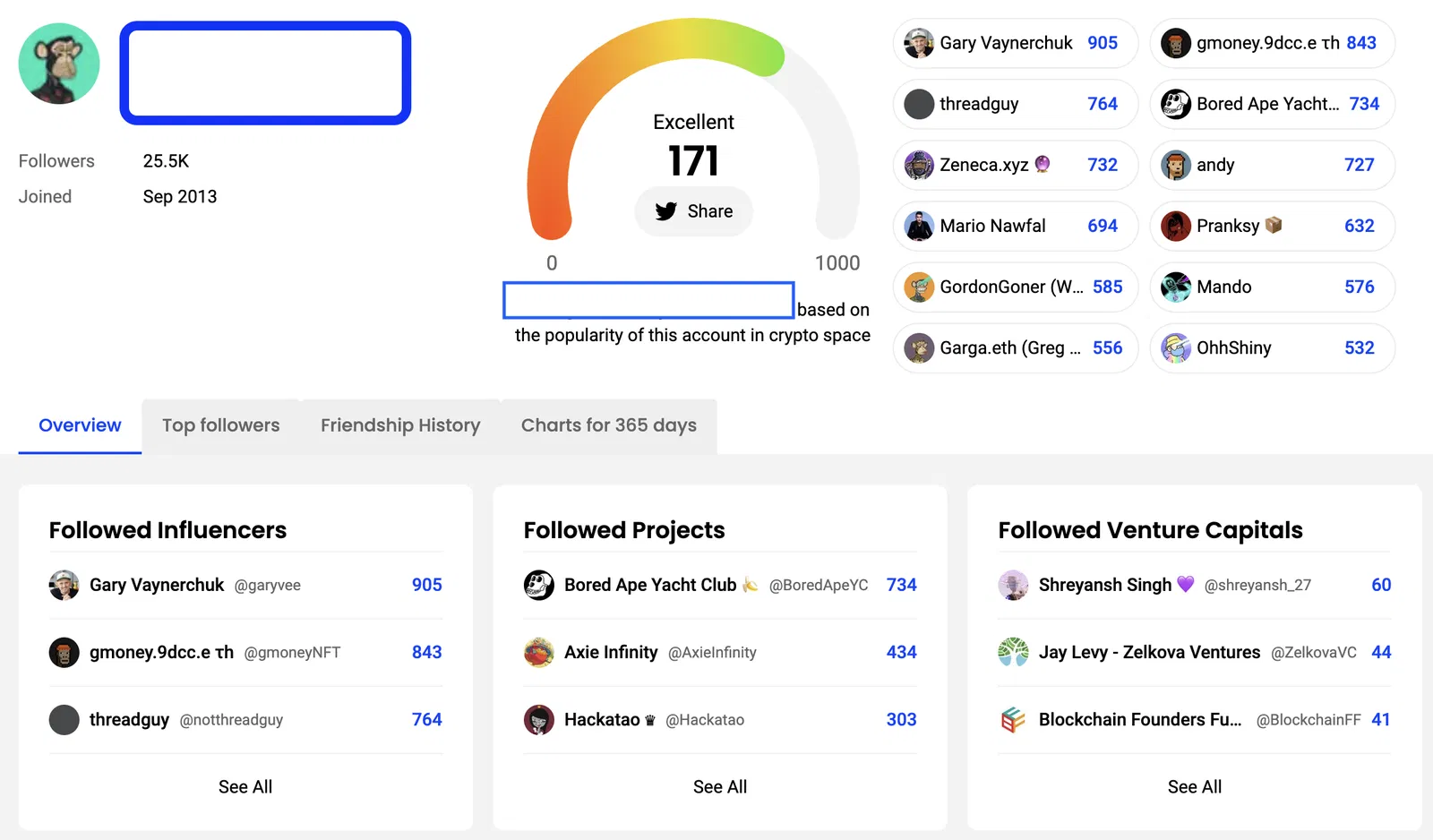The width and height of the screenshot is (1433, 840).
Task: Visit the @BlockchainFF handle
Action: pos(1309,720)
